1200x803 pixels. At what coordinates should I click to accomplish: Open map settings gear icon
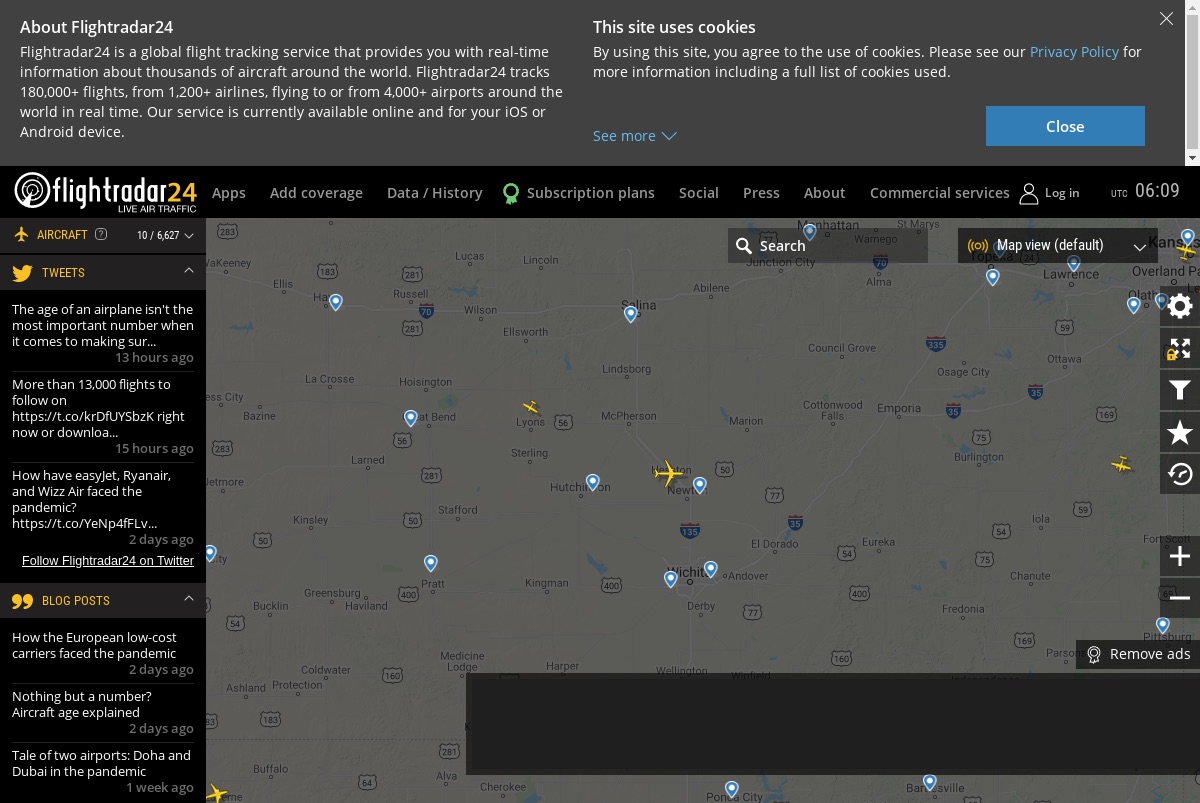tap(1180, 306)
